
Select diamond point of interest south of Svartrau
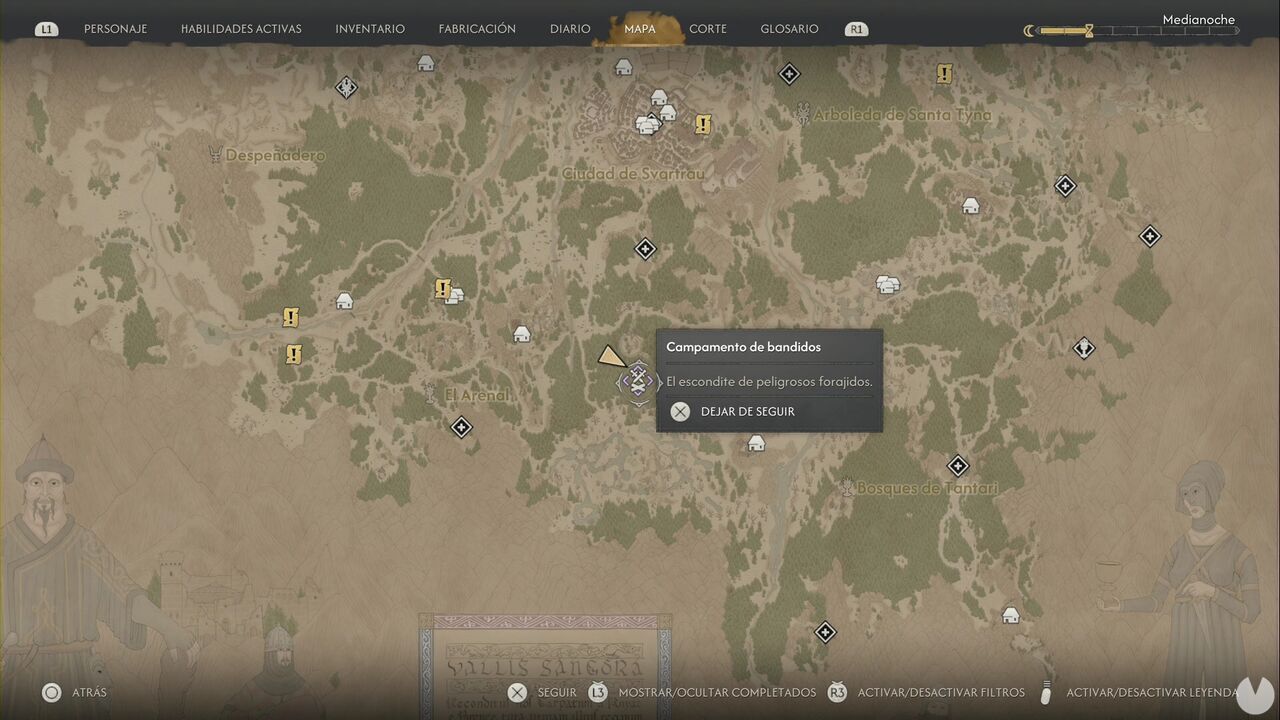point(645,248)
